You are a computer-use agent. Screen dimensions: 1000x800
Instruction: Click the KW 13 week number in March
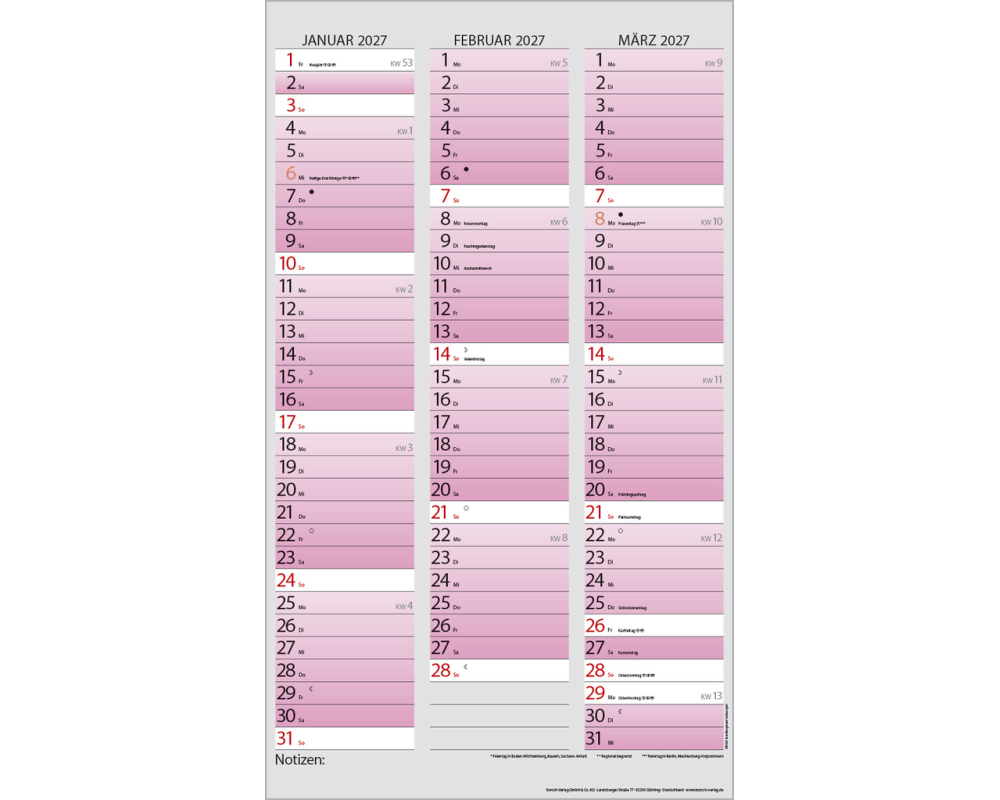[x=711, y=696]
